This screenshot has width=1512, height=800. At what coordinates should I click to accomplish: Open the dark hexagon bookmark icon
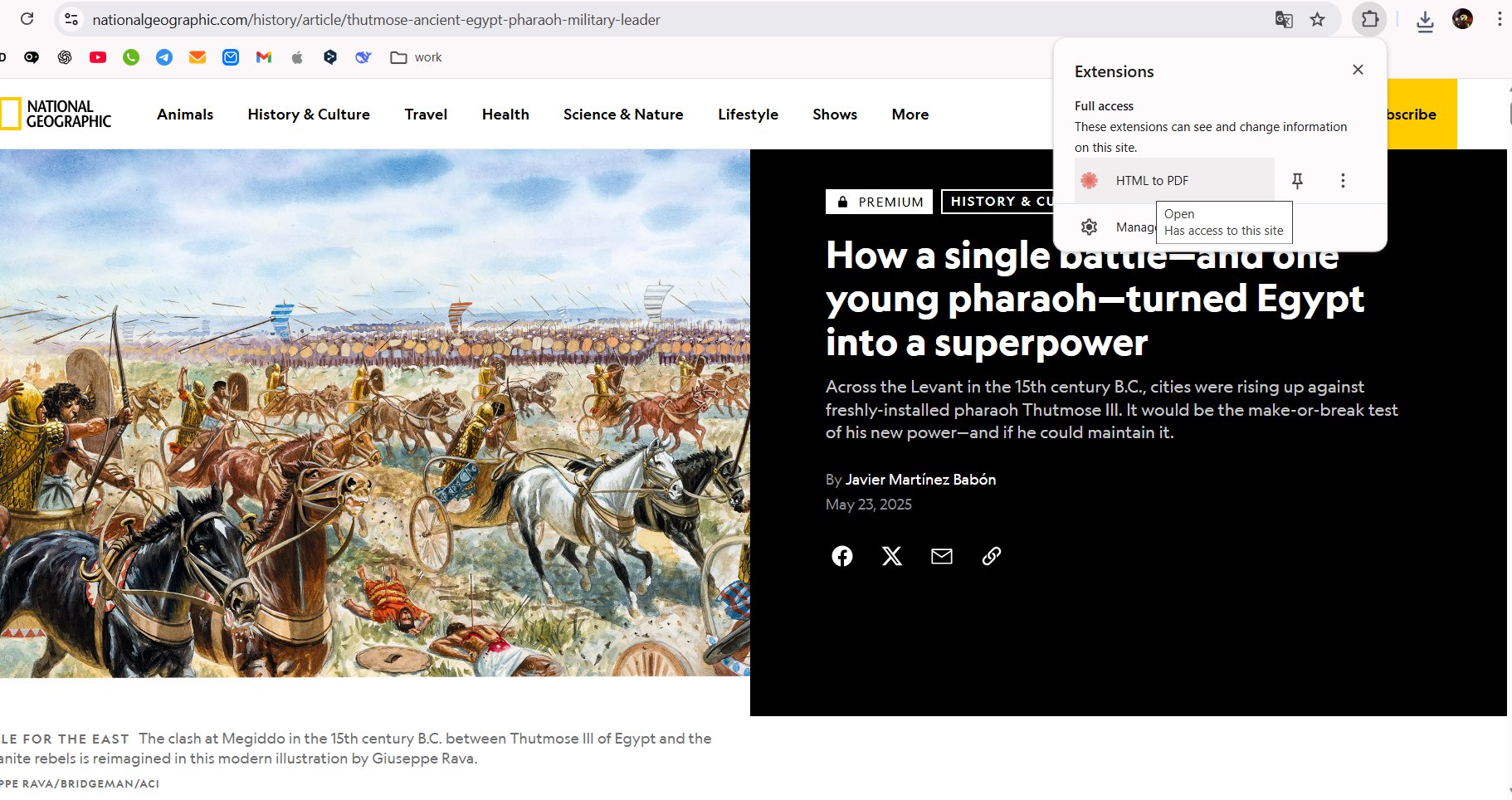click(x=330, y=57)
